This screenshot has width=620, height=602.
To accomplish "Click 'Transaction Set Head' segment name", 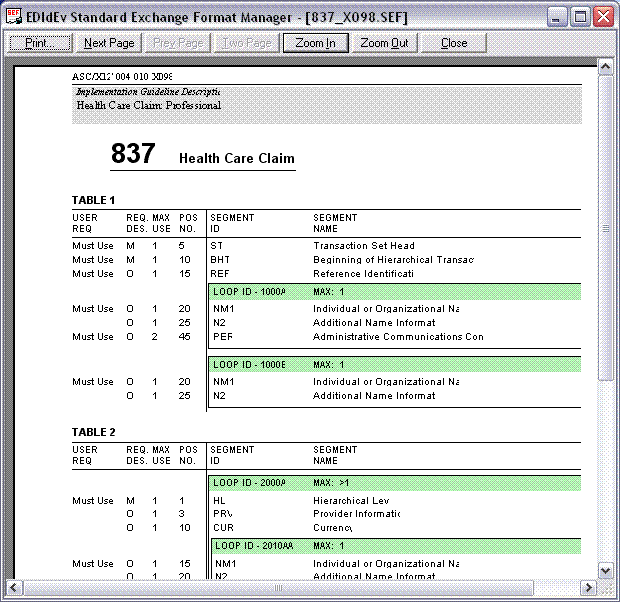I will [364, 246].
